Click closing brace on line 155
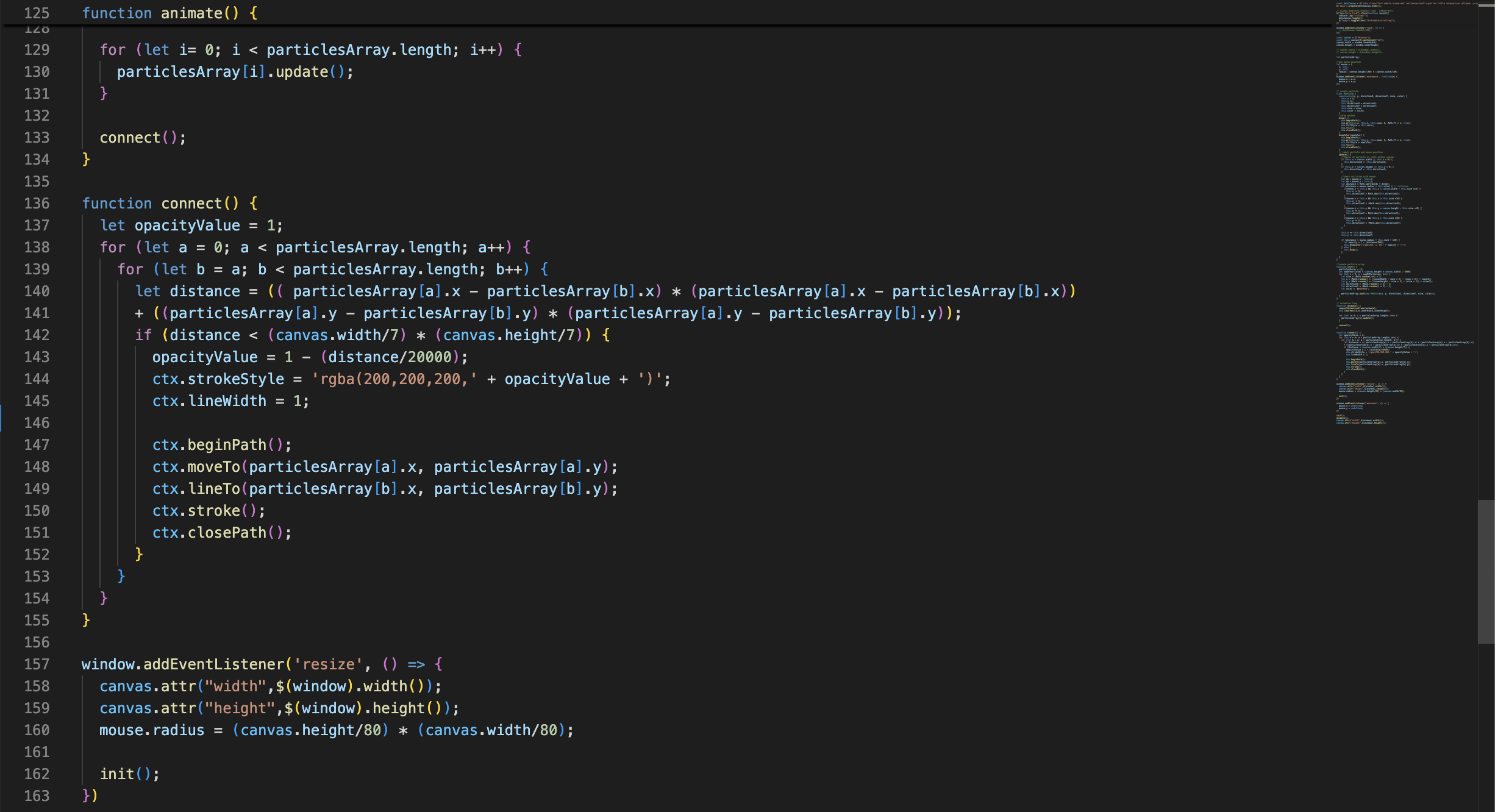The image size is (1495, 812). pos(86,621)
